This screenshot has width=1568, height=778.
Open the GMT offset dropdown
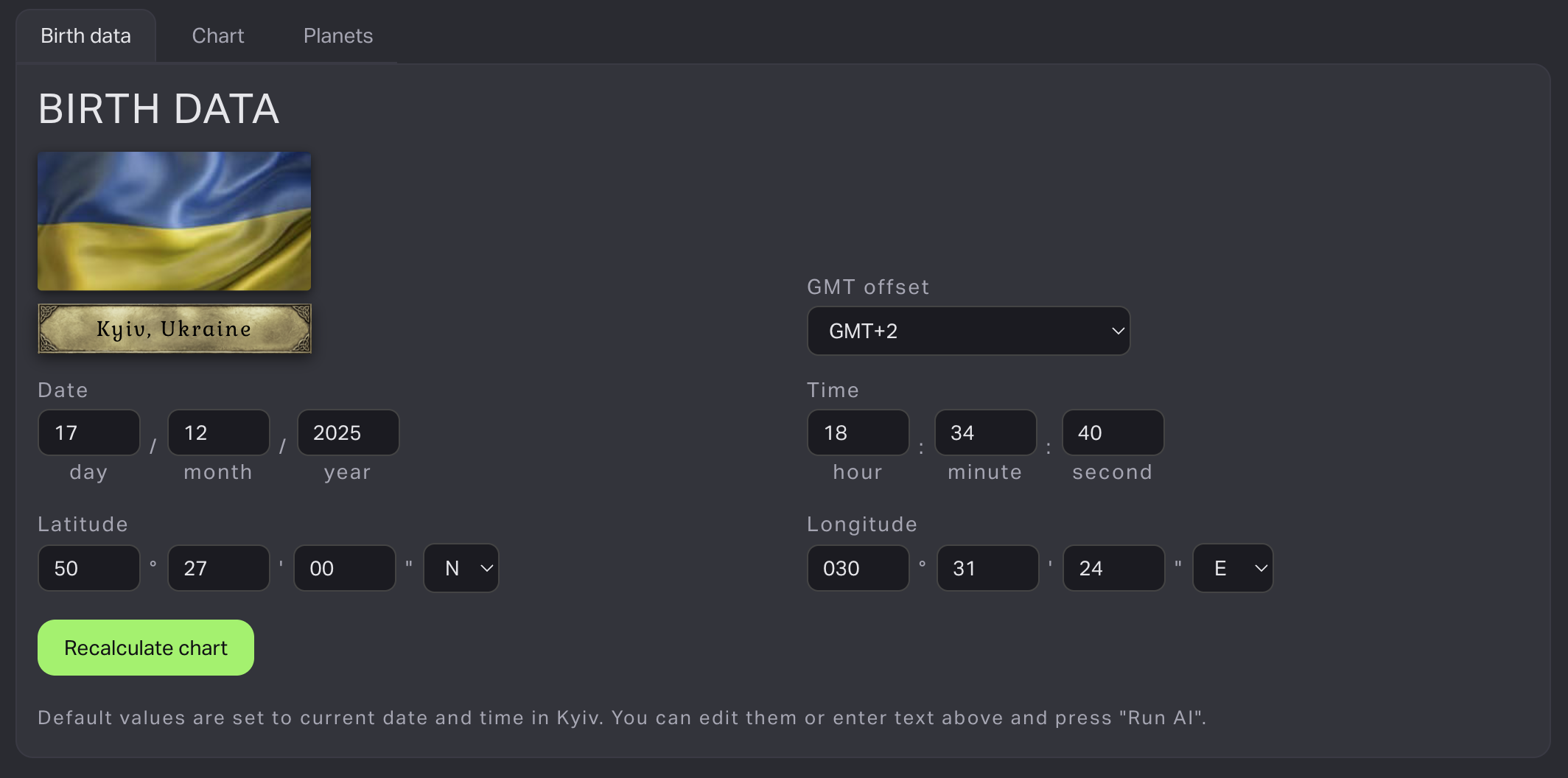click(968, 331)
